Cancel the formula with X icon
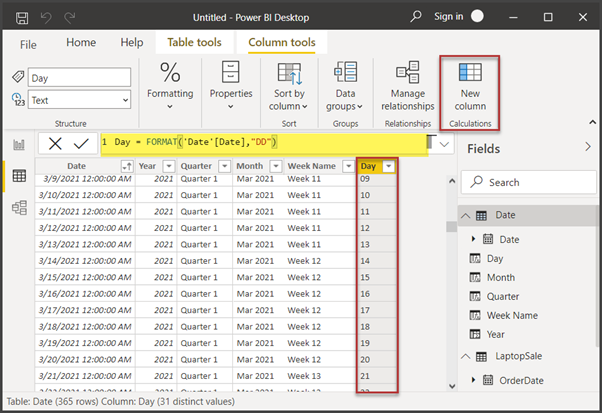 coord(55,144)
